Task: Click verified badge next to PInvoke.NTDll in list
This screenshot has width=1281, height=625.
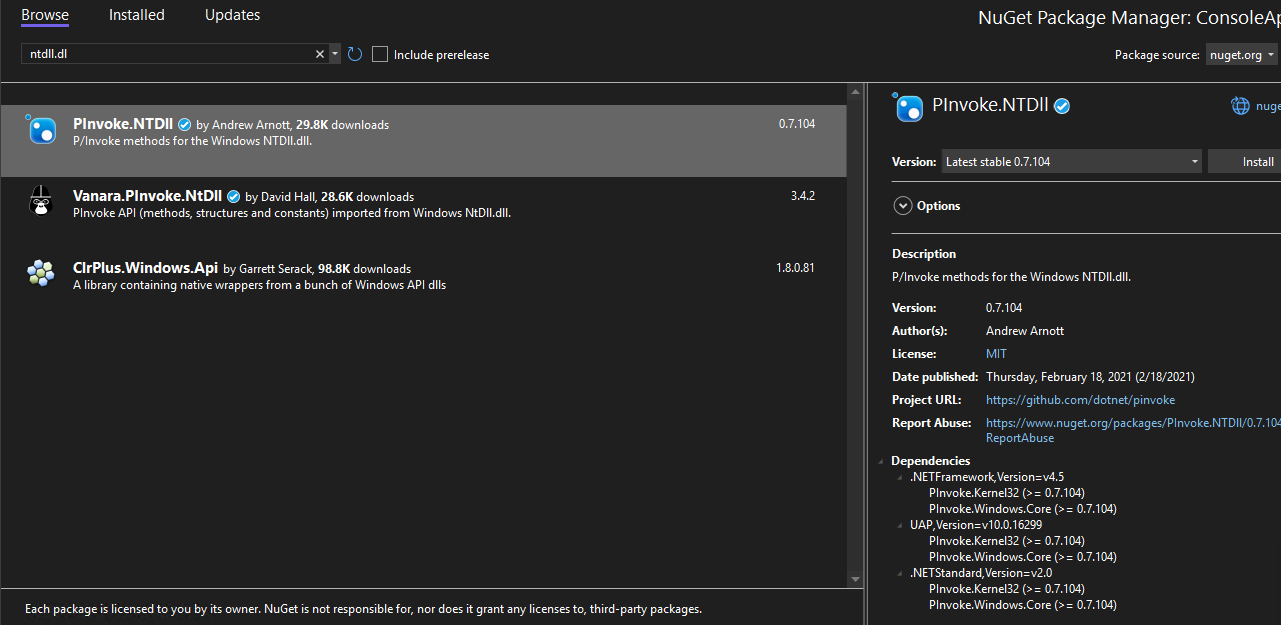Action: pyautogui.click(x=184, y=125)
